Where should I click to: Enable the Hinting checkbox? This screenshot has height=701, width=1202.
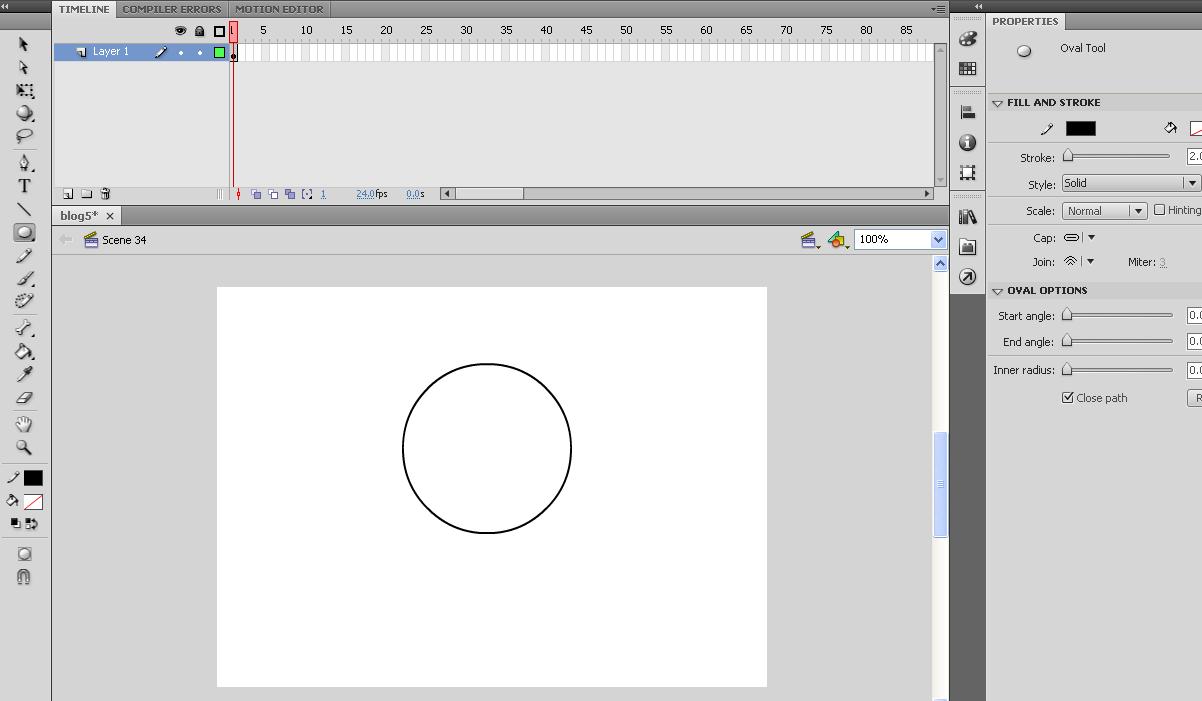(x=1160, y=210)
